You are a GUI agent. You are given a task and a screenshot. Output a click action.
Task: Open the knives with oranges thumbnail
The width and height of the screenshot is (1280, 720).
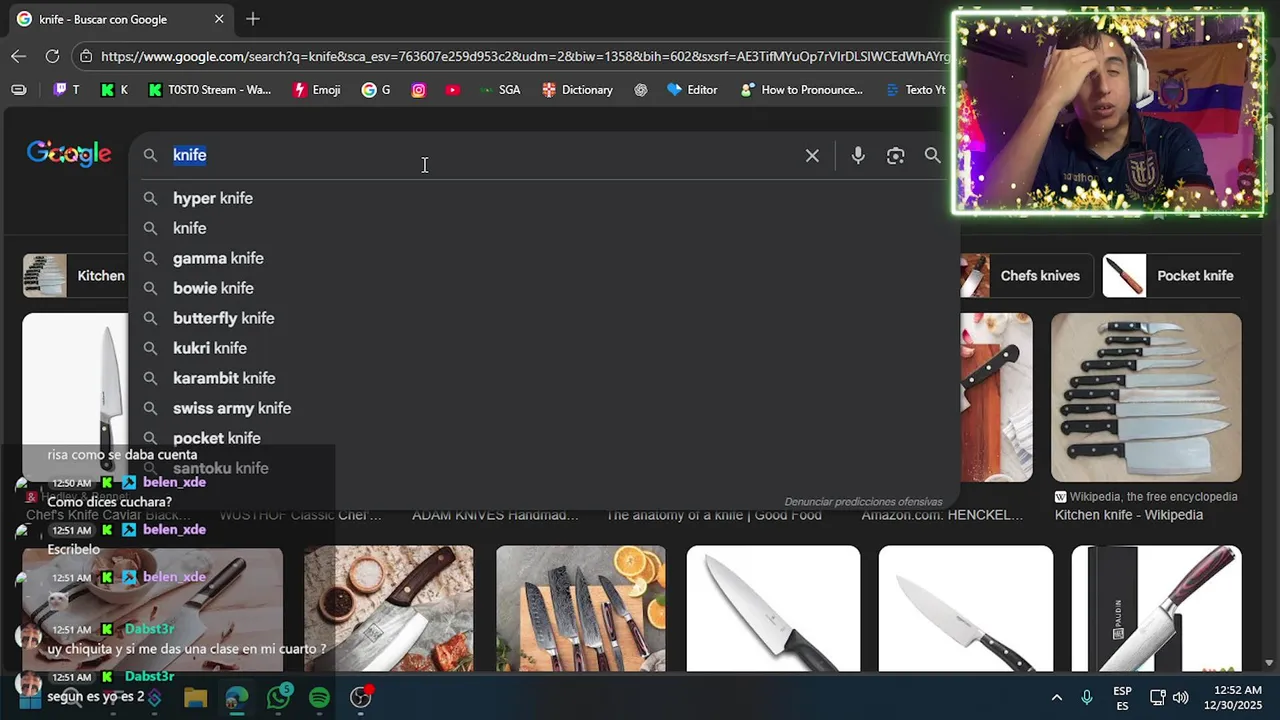[581, 608]
